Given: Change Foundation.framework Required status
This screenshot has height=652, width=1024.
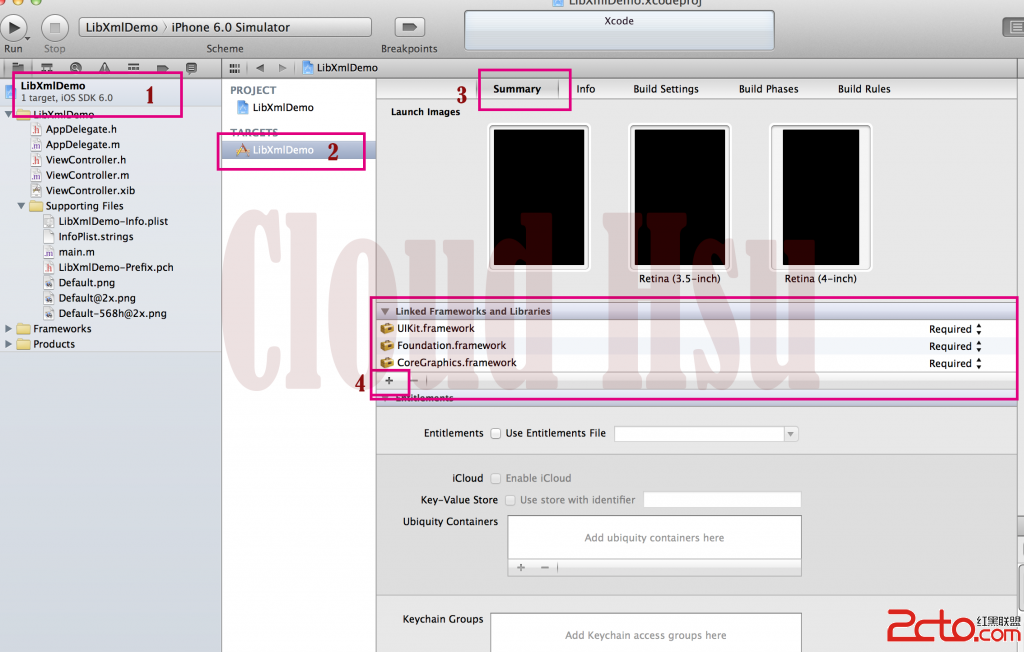Looking at the screenshot, I should (955, 346).
